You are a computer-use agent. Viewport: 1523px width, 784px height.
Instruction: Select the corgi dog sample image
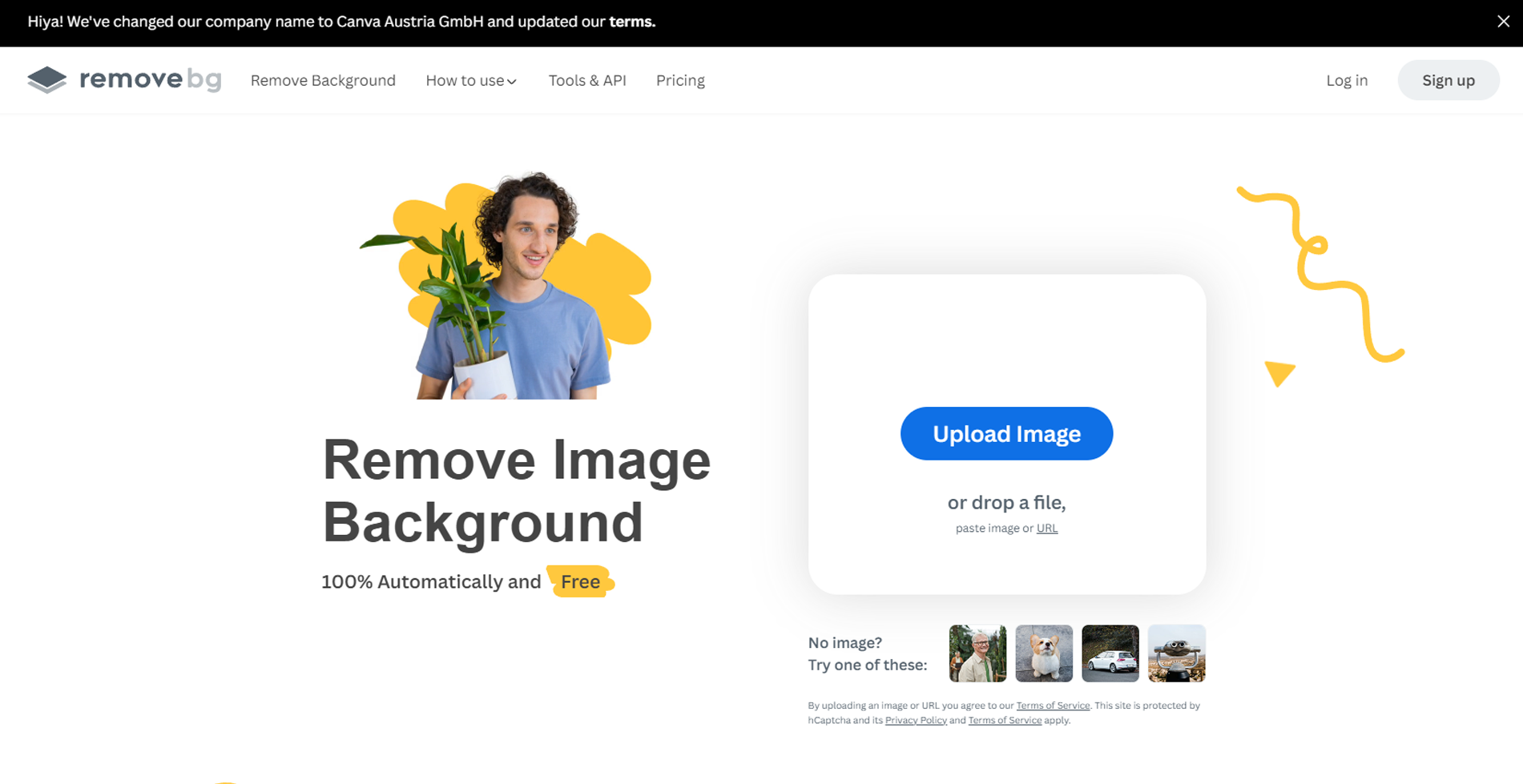[x=1044, y=653]
